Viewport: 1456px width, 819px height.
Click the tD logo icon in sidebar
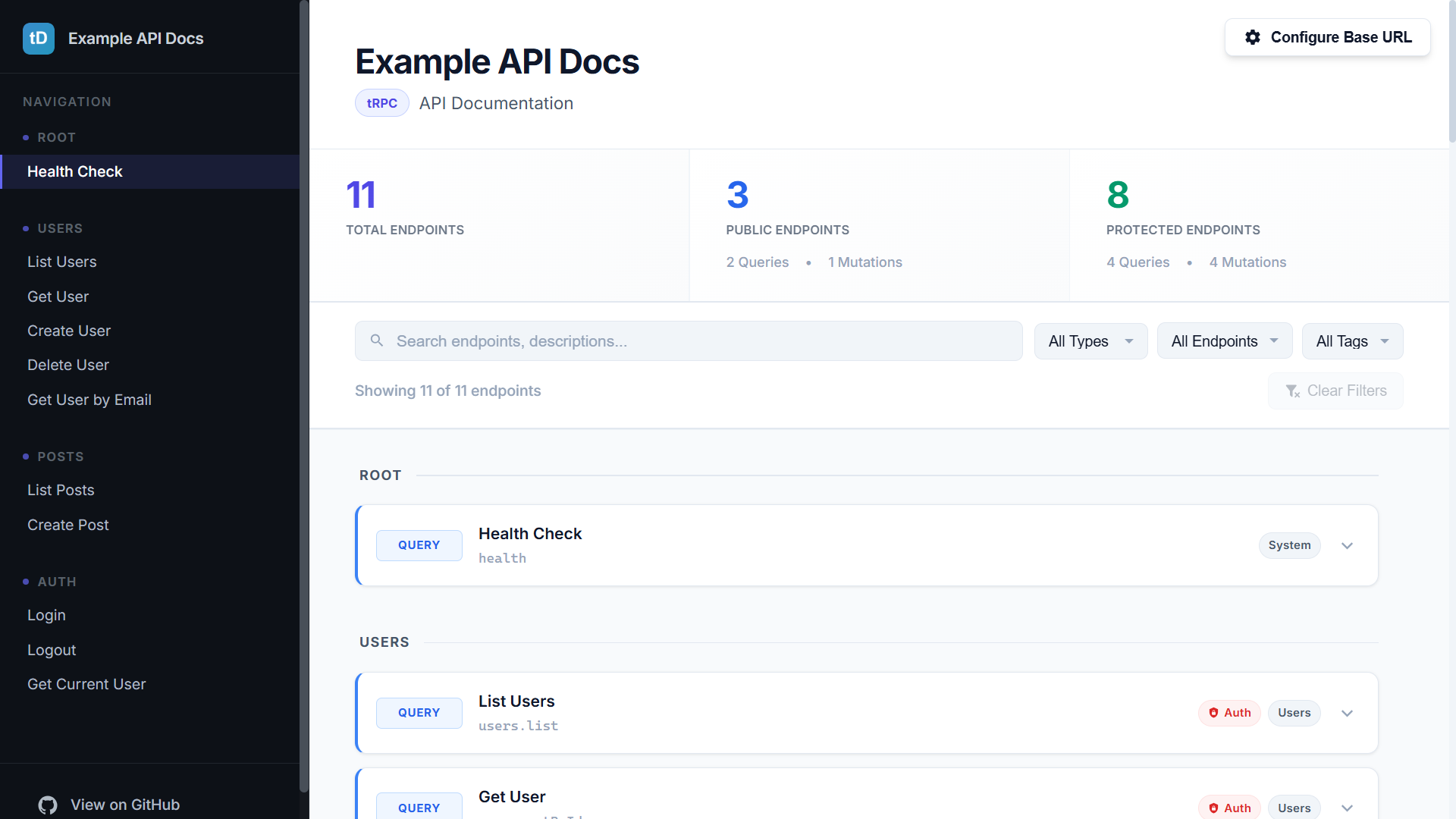point(39,39)
